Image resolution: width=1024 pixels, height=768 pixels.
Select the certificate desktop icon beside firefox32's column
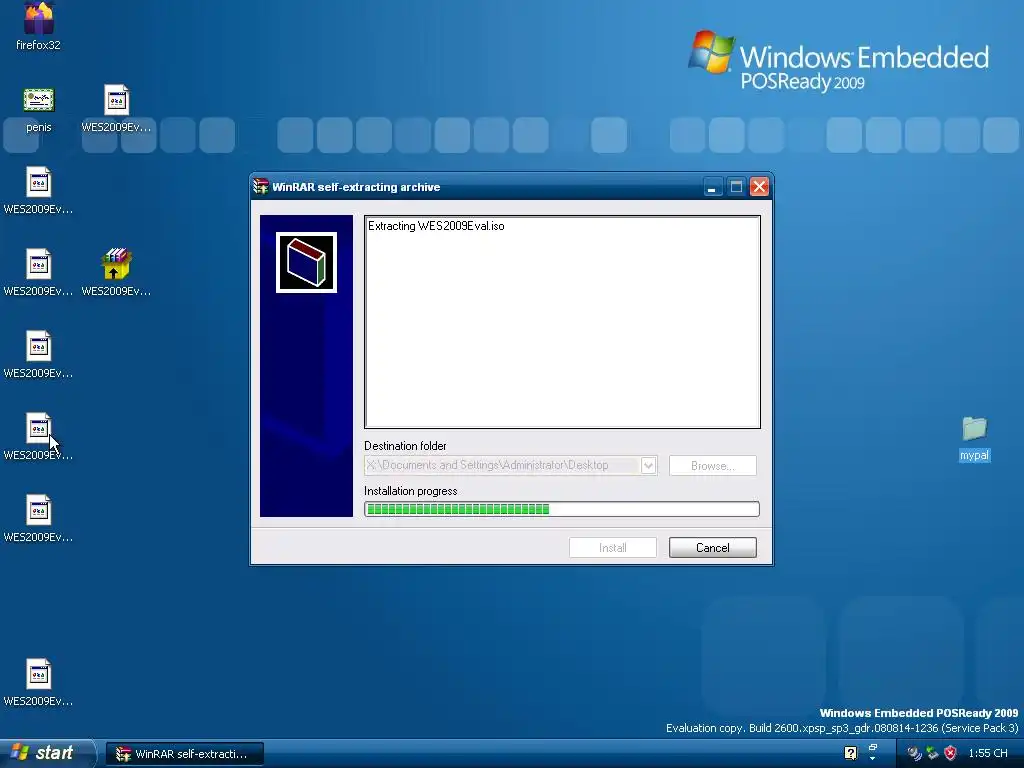[x=39, y=110]
